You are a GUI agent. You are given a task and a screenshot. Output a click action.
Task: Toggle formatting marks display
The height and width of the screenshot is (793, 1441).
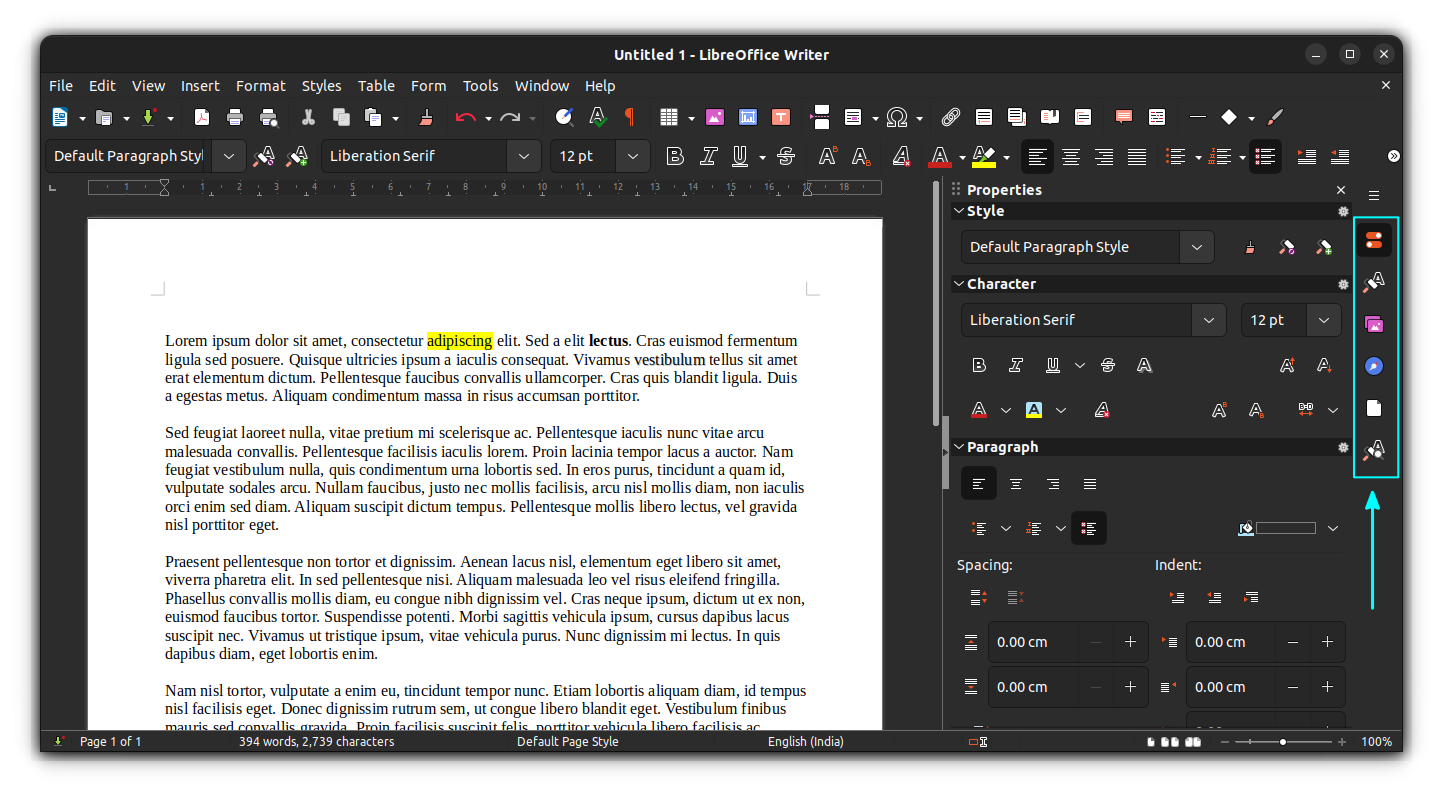click(x=629, y=117)
